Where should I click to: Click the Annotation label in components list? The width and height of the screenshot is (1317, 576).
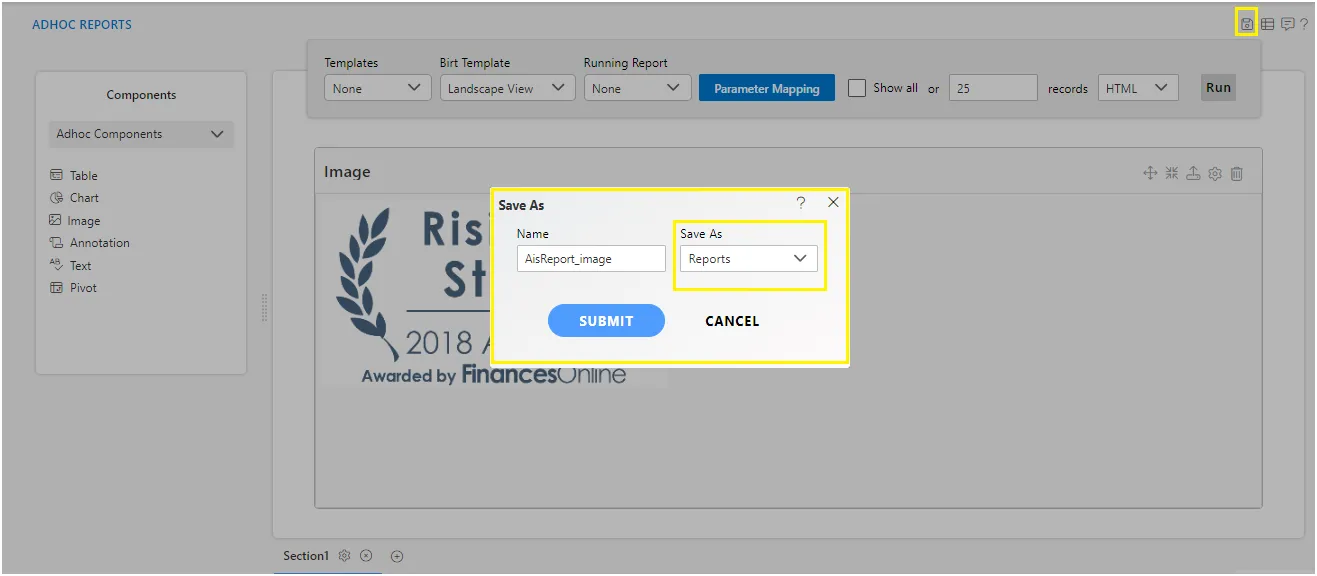(x=100, y=243)
